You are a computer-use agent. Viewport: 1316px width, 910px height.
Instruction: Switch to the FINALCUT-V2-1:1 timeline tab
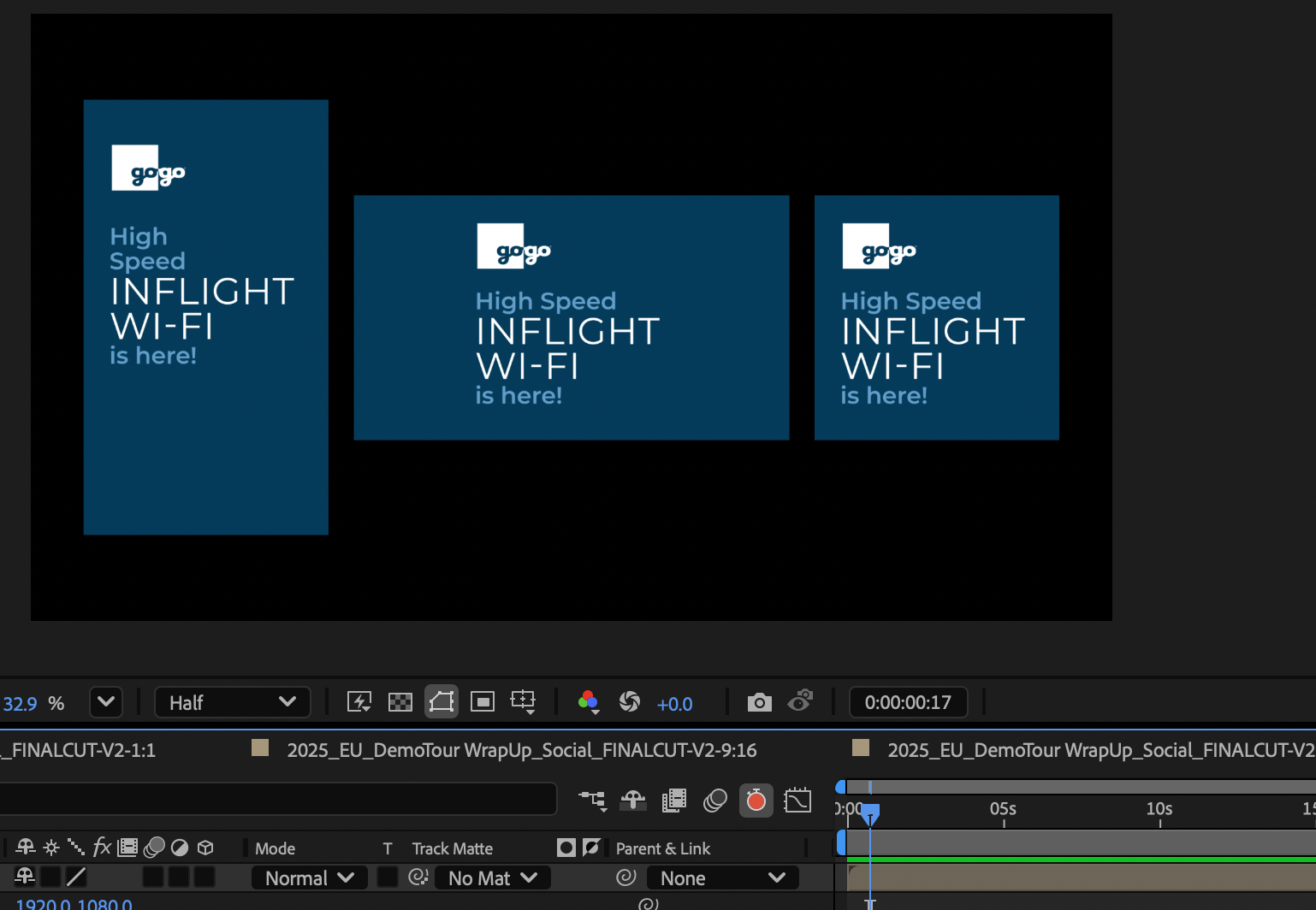click(79, 750)
